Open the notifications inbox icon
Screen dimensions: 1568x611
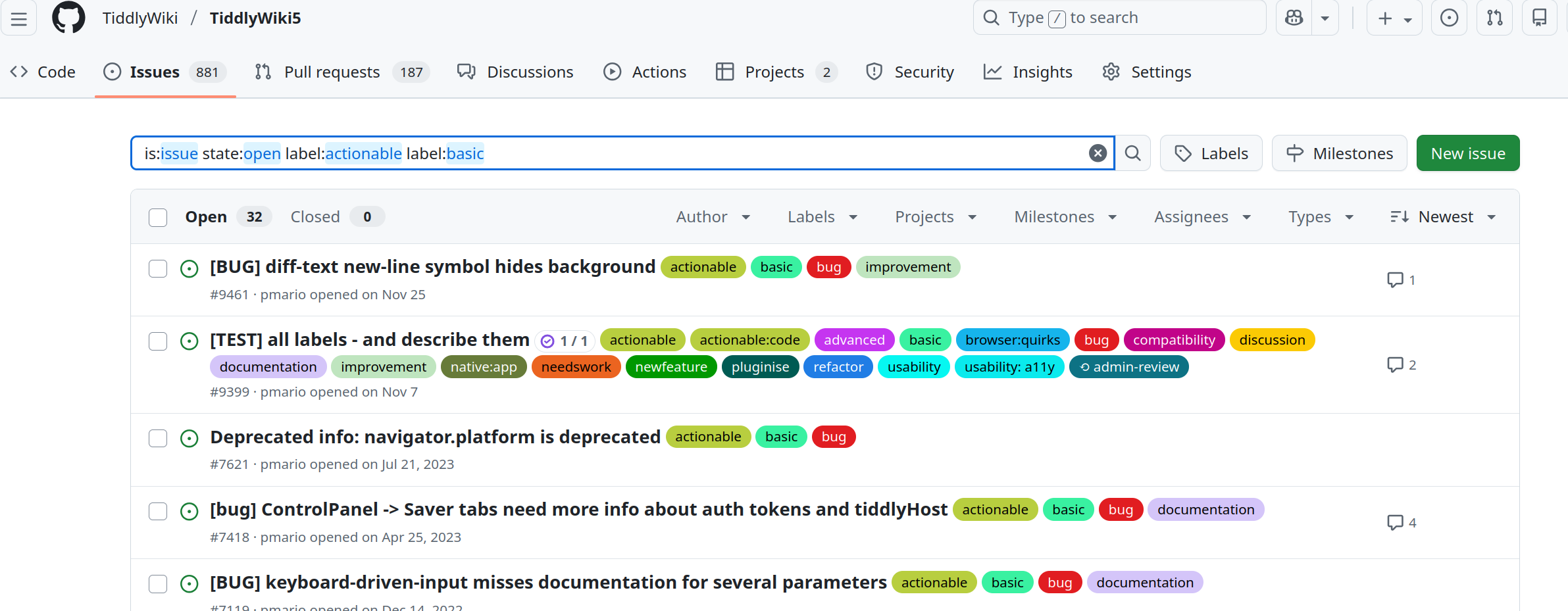[x=1539, y=18]
